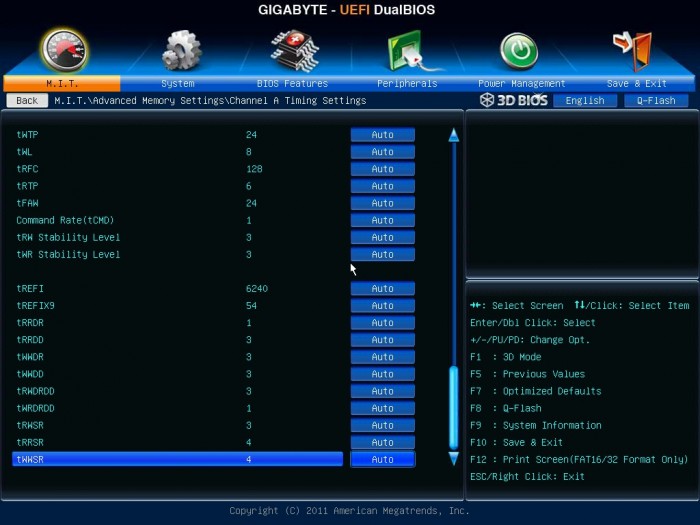Select the tRTP timing row label

[27, 186]
